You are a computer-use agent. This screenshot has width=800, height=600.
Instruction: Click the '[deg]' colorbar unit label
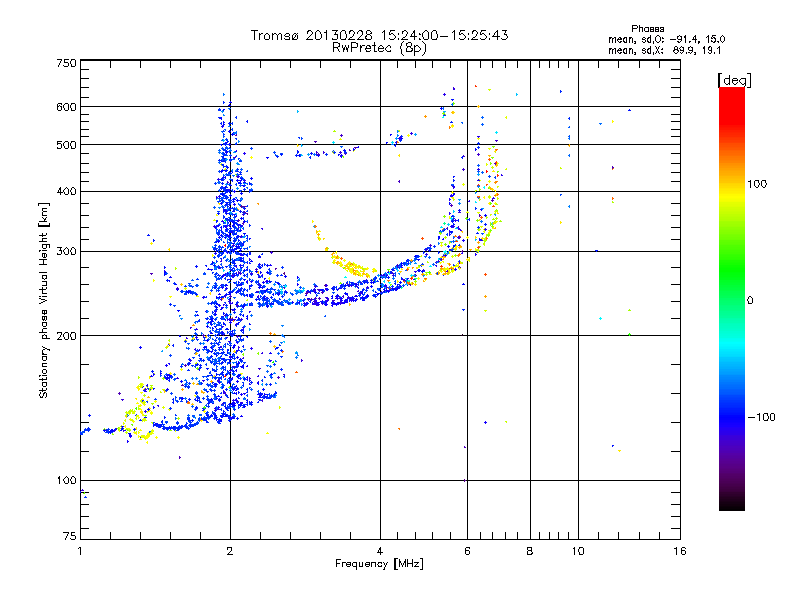(734, 80)
